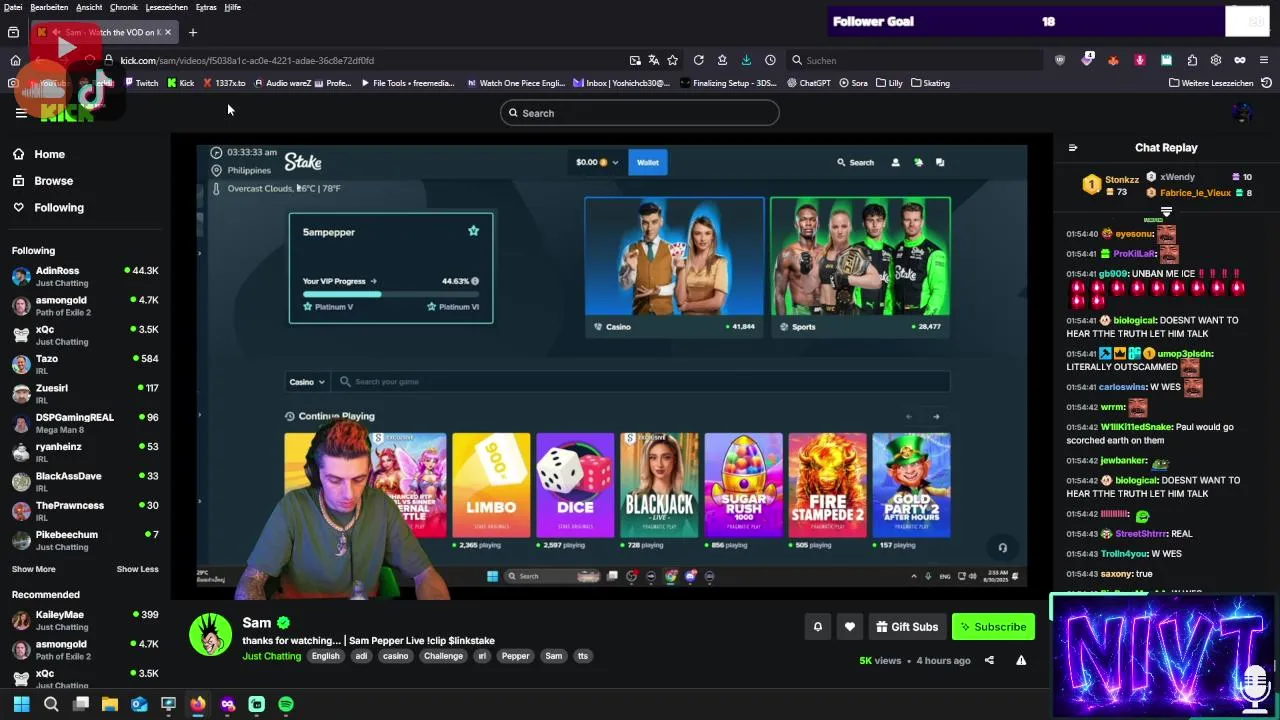Open the Firefox application menu button
The height and width of the screenshot is (720, 1280).
pyautogui.click(x=1264, y=60)
